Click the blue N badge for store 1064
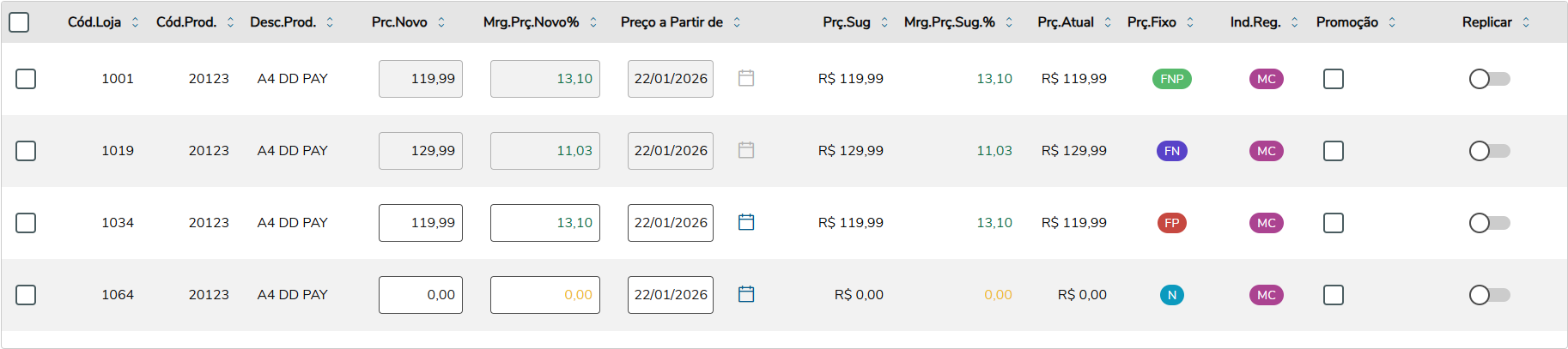The width and height of the screenshot is (1568, 349). tap(1171, 295)
